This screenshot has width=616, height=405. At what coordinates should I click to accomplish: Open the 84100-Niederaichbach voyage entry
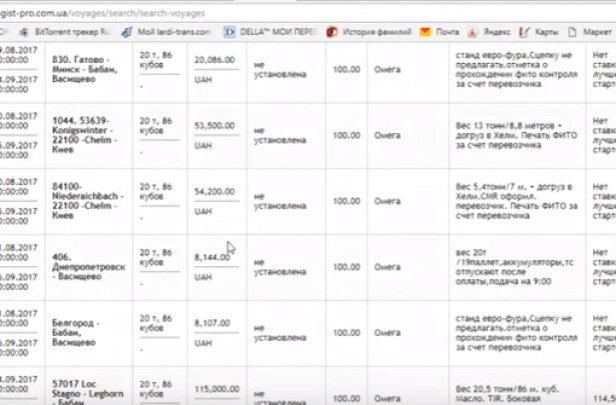coord(87,200)
